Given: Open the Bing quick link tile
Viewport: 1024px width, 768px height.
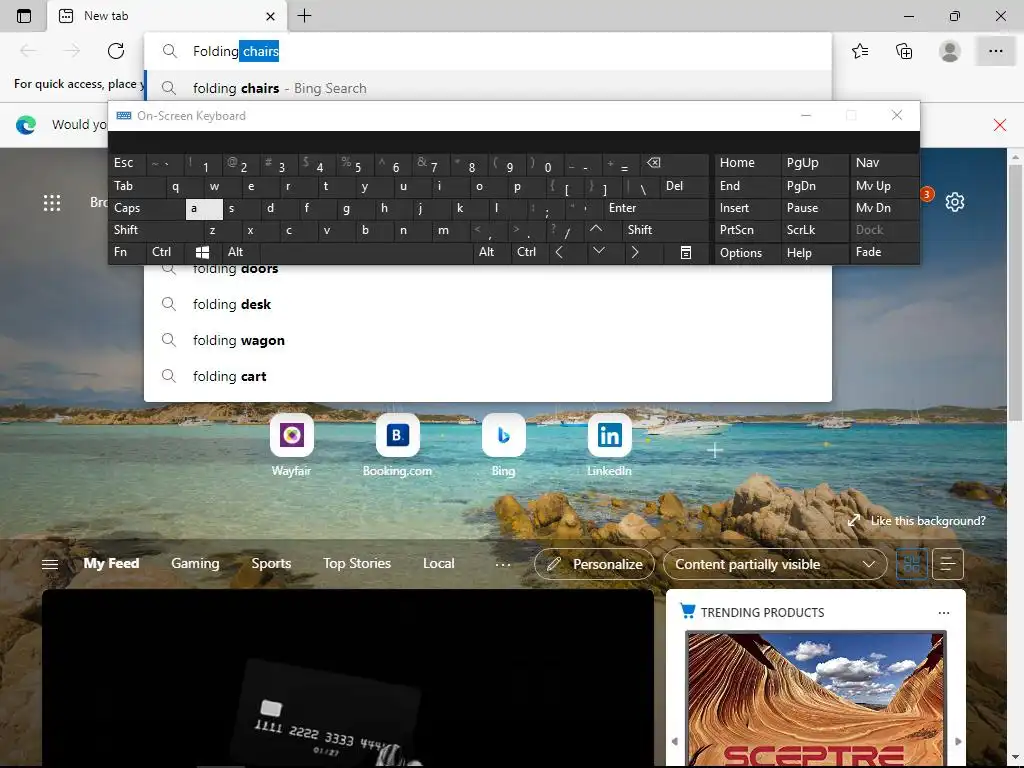Looking at the screenshot, I should point(504,445).
